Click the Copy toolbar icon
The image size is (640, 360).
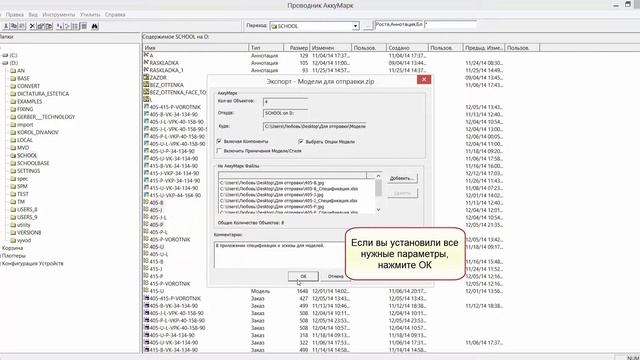click(14, 26)
